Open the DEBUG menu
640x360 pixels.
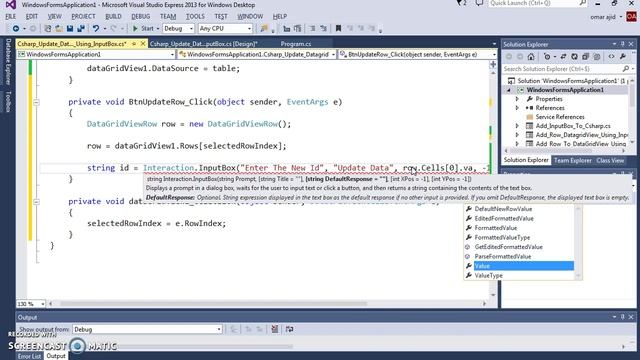pos(140,16)
